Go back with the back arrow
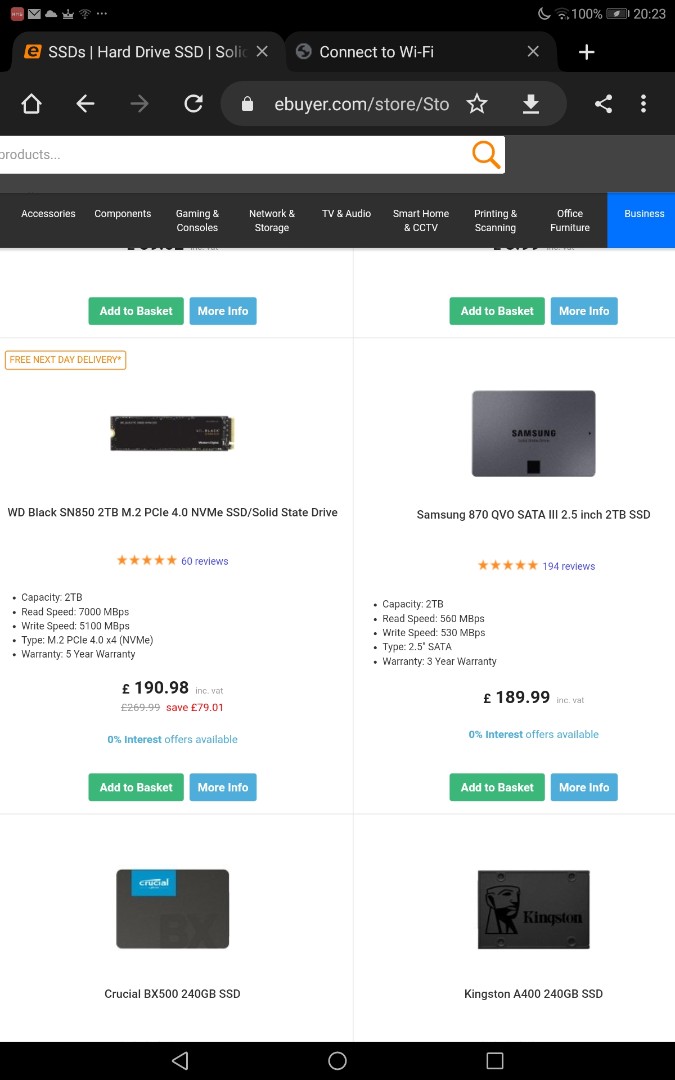 (x=85, y=104)
